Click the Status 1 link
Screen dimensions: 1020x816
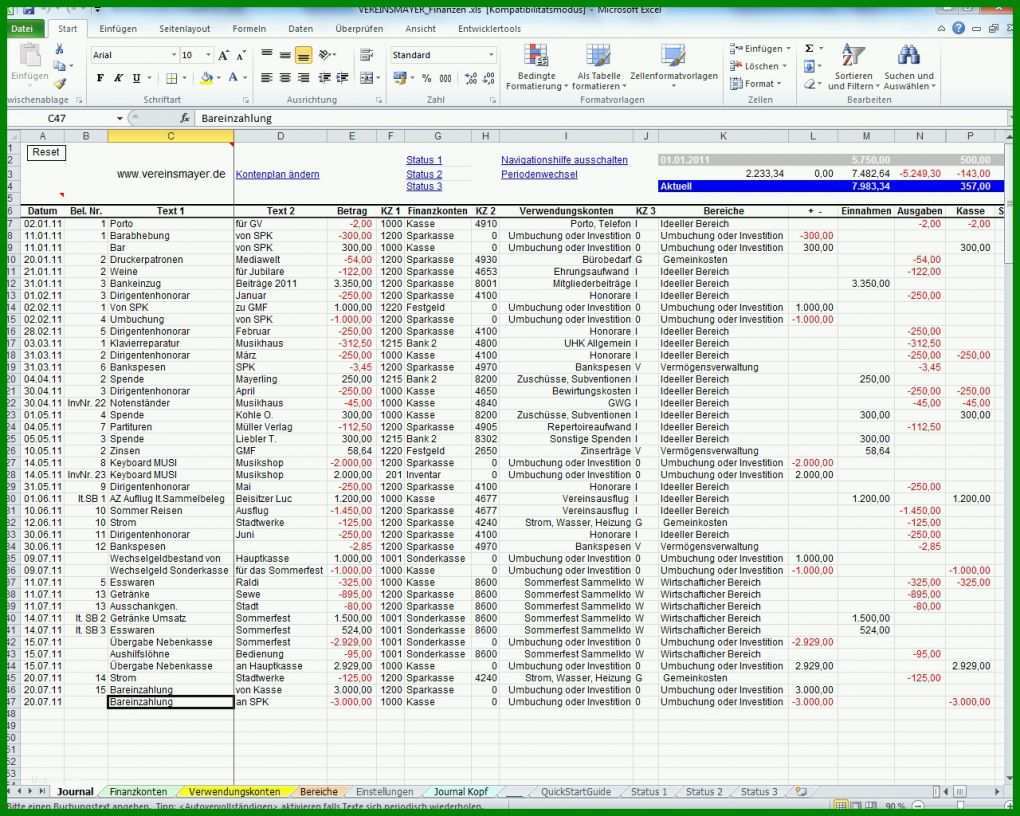423,160
